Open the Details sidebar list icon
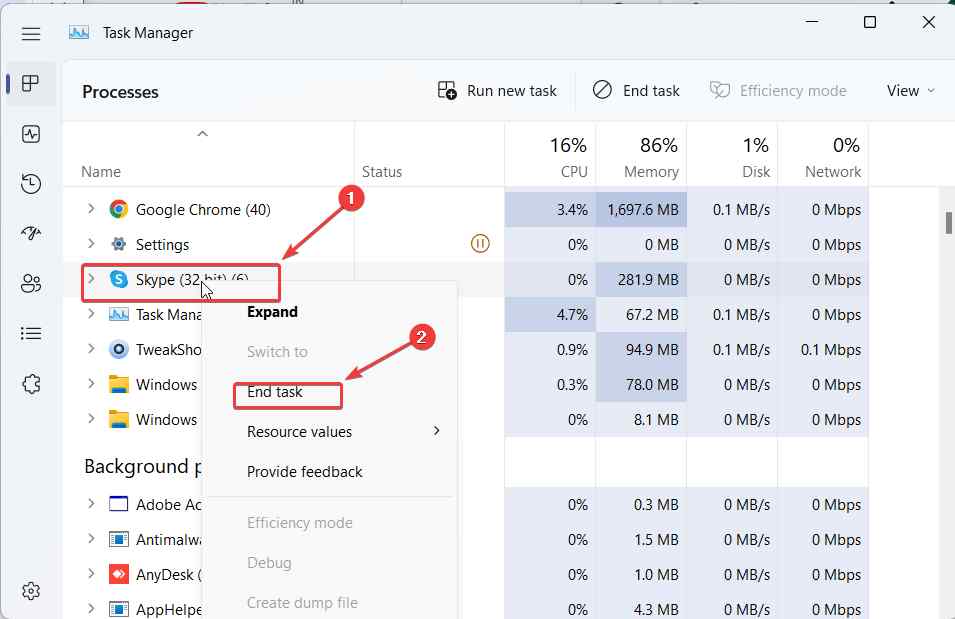Viewport: 955px width, 619px height. click(x=30, y=333)
